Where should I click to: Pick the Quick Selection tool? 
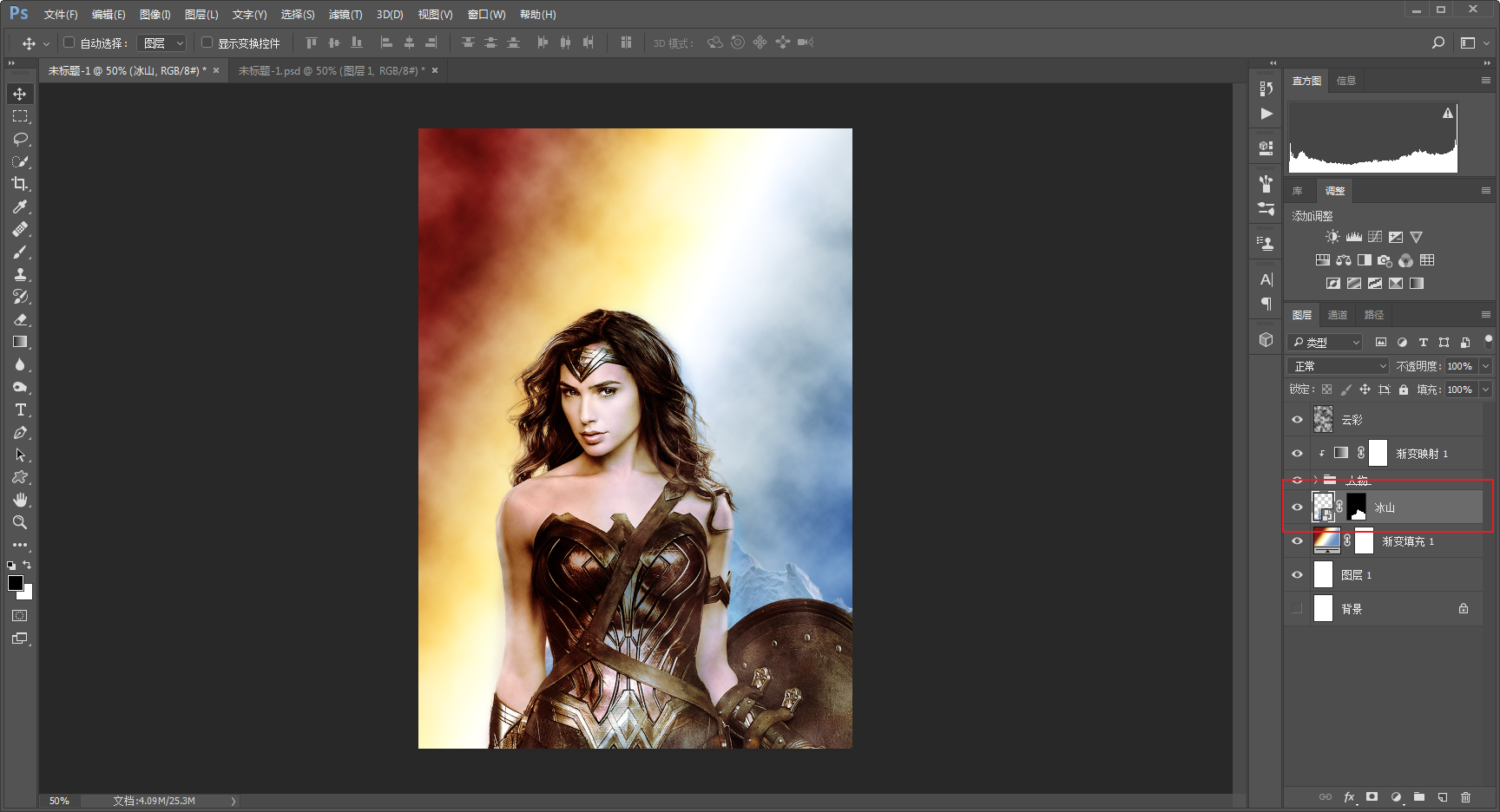[20, 161]
